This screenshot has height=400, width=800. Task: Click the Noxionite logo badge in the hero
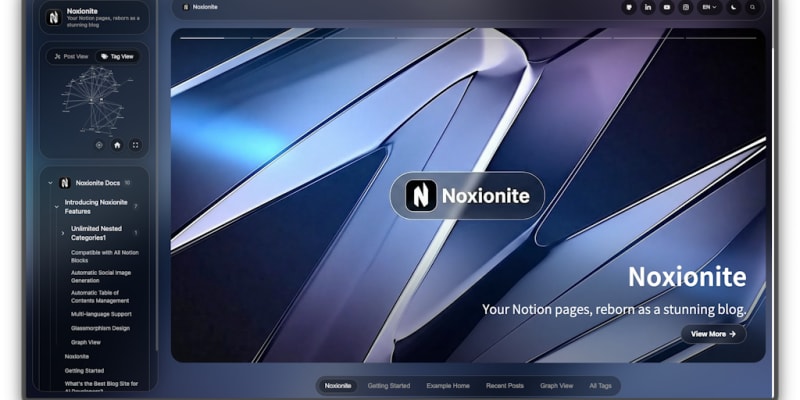[467, 196]
